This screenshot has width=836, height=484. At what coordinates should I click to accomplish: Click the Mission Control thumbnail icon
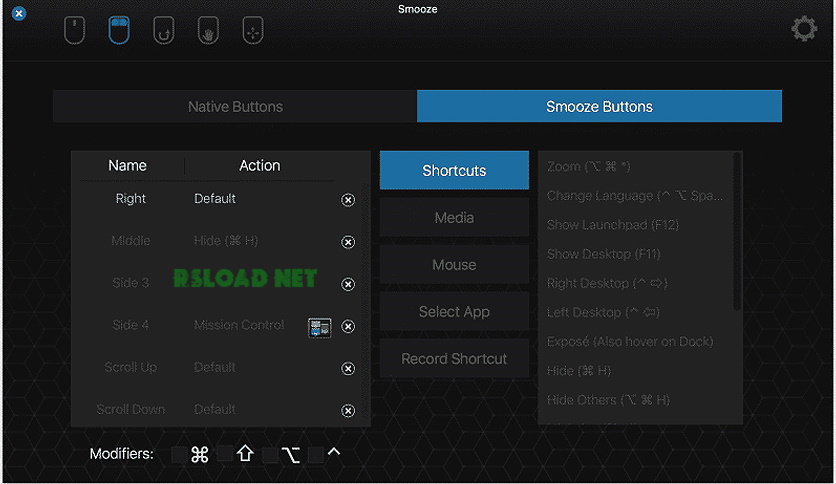pos(320,327)
